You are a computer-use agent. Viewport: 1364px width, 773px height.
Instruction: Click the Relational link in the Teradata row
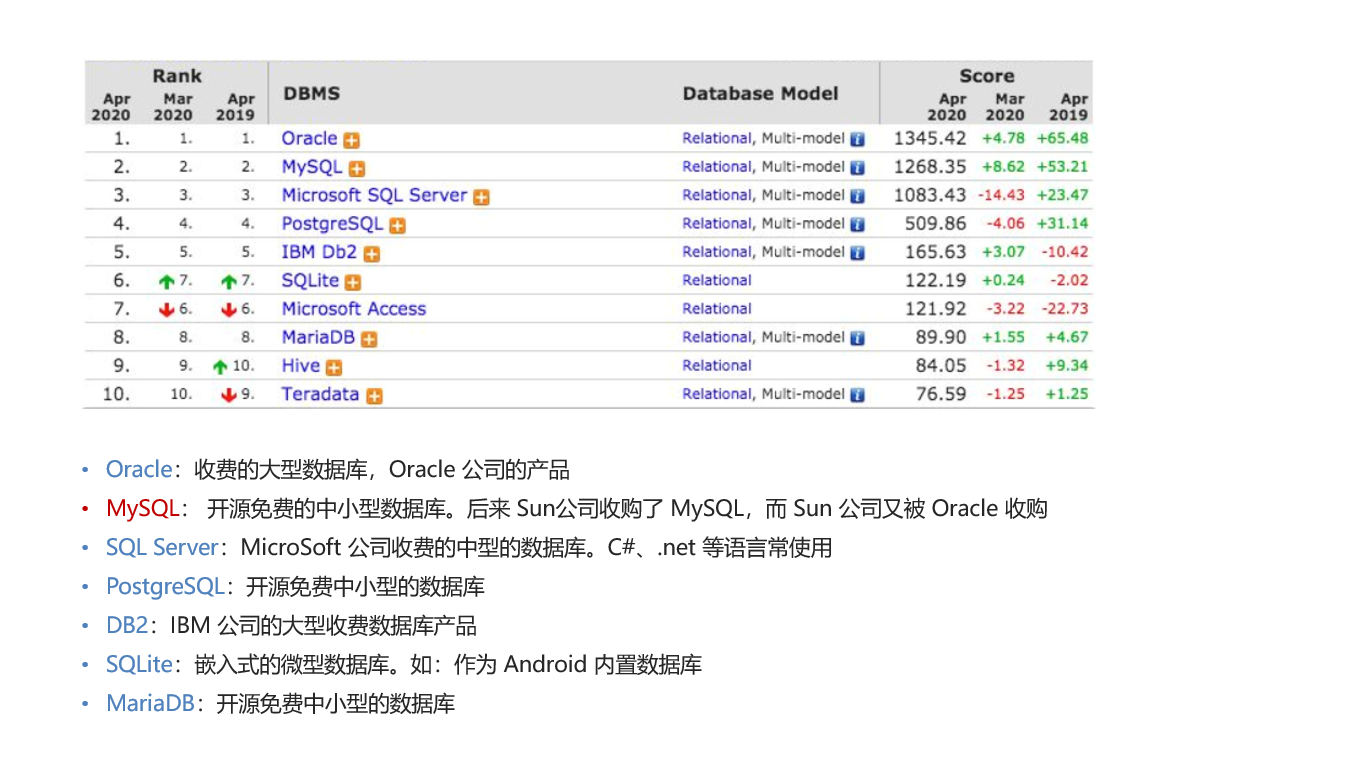(717, 395)
